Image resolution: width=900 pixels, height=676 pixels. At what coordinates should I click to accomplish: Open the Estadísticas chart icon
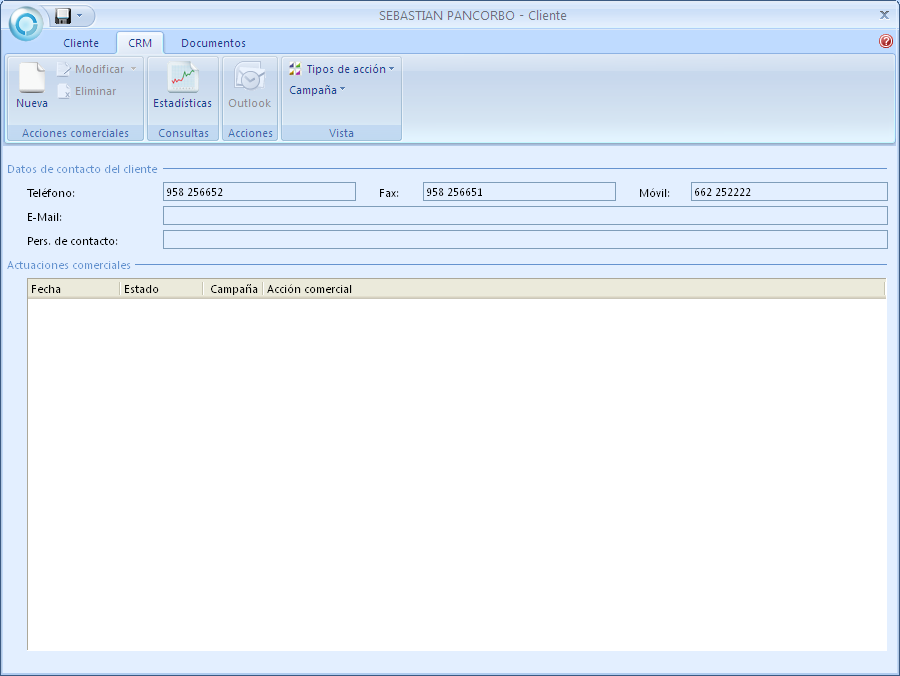182,78
